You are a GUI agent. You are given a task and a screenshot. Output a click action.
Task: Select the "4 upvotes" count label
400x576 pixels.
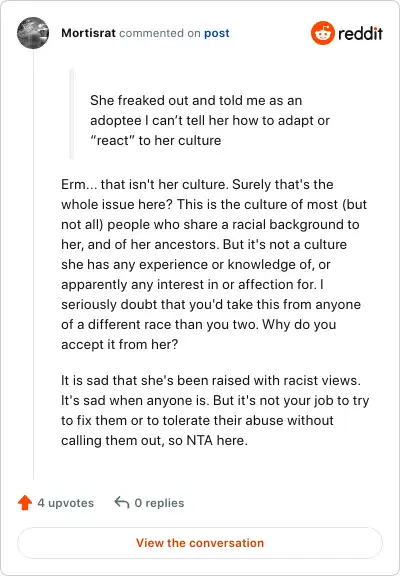[x=66, y=503]
